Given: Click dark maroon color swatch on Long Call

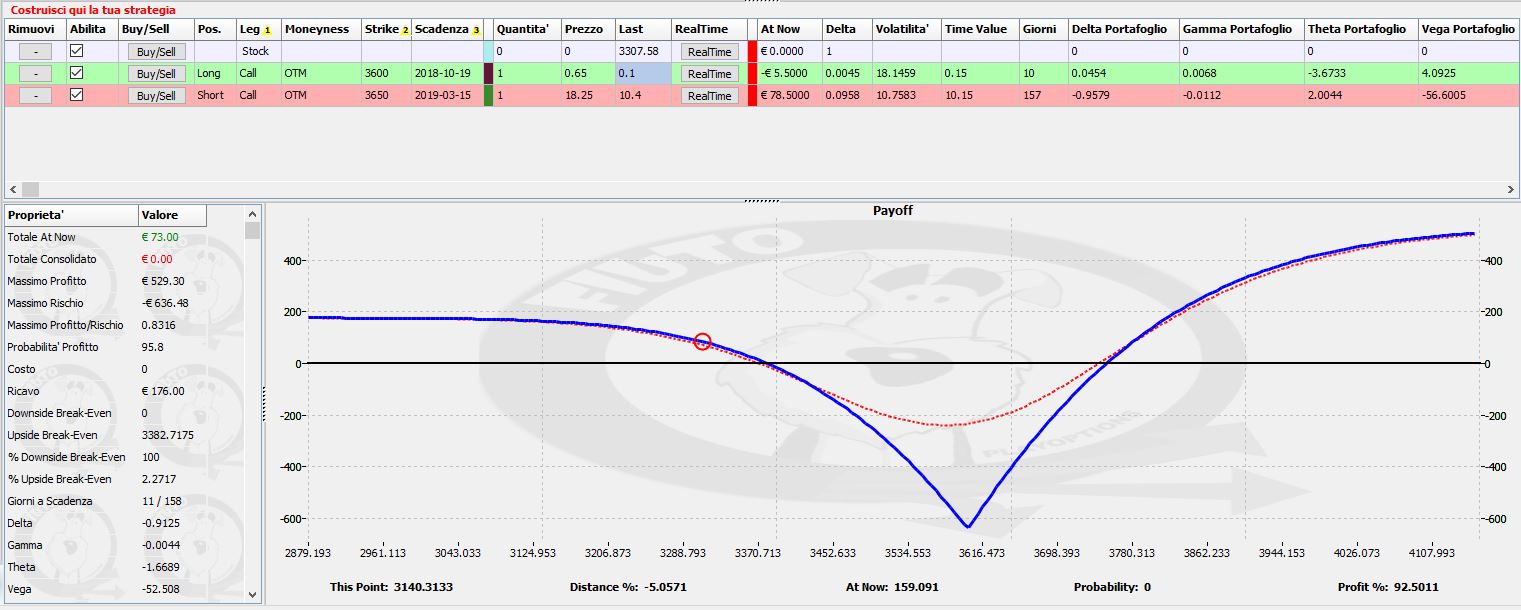Looking at the screenshot, I should 488,73.
